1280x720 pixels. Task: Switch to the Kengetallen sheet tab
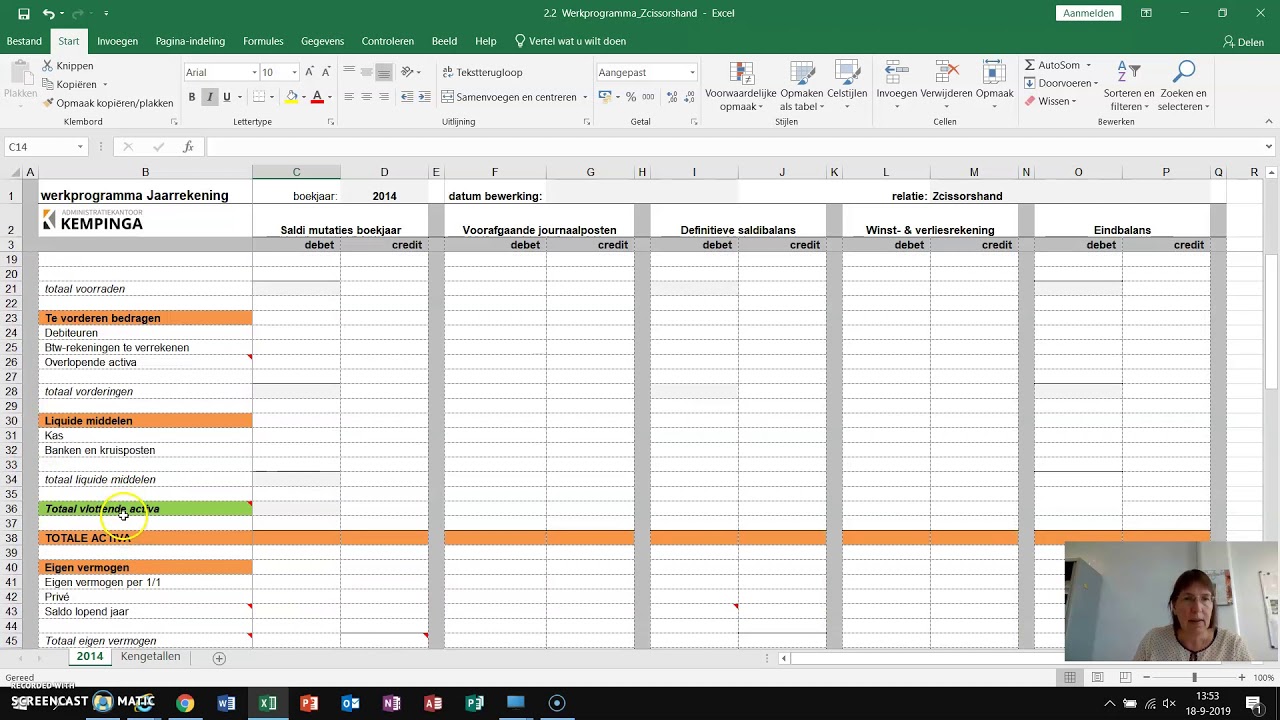pos(150,657)
